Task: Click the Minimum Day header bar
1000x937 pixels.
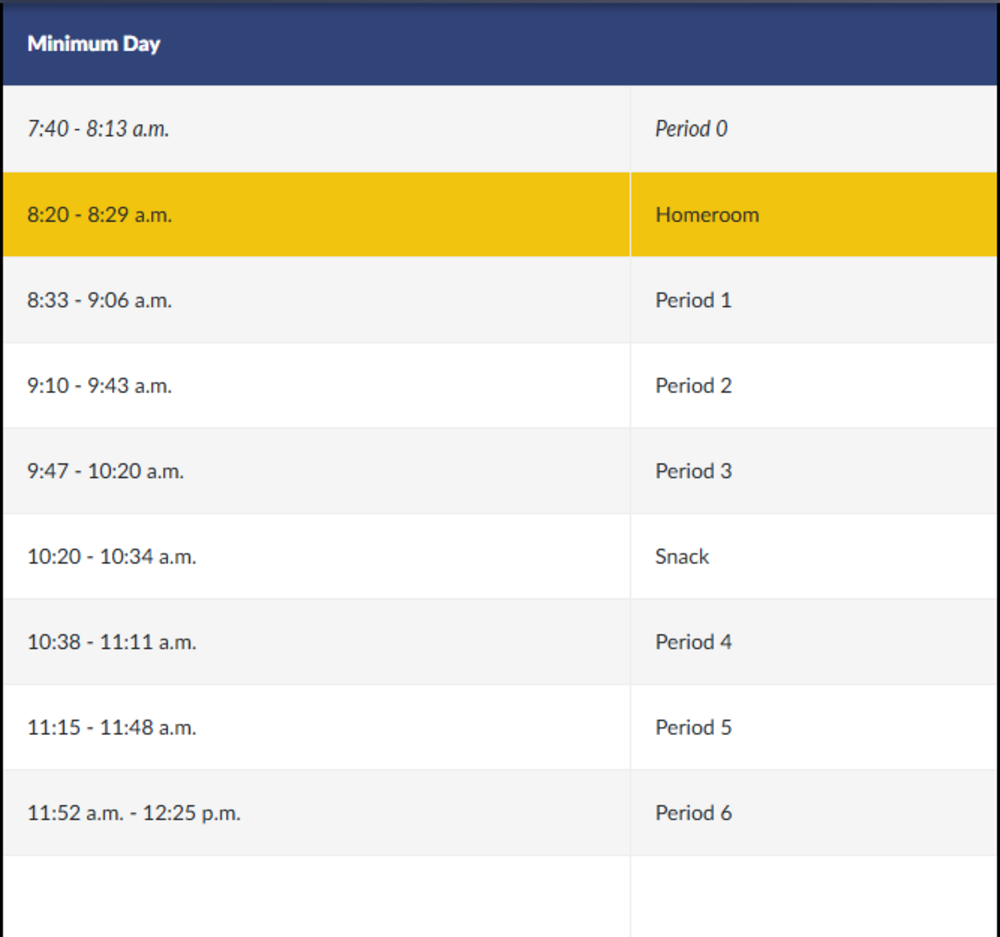Action: pyautogui.click(x=94, y=44)
